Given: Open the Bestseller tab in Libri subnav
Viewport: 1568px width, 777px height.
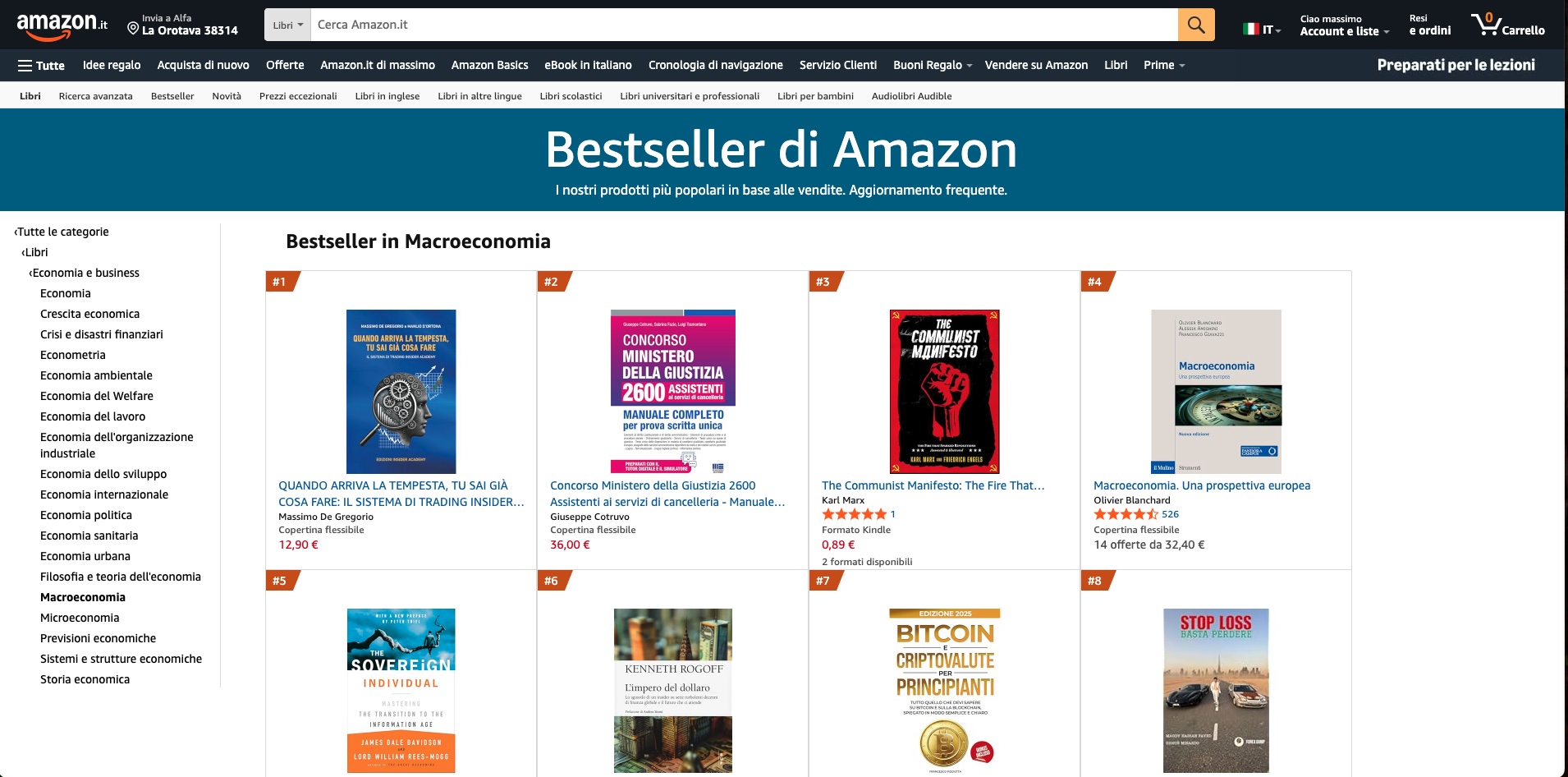Looking at the screenshot, I should 172,96.
